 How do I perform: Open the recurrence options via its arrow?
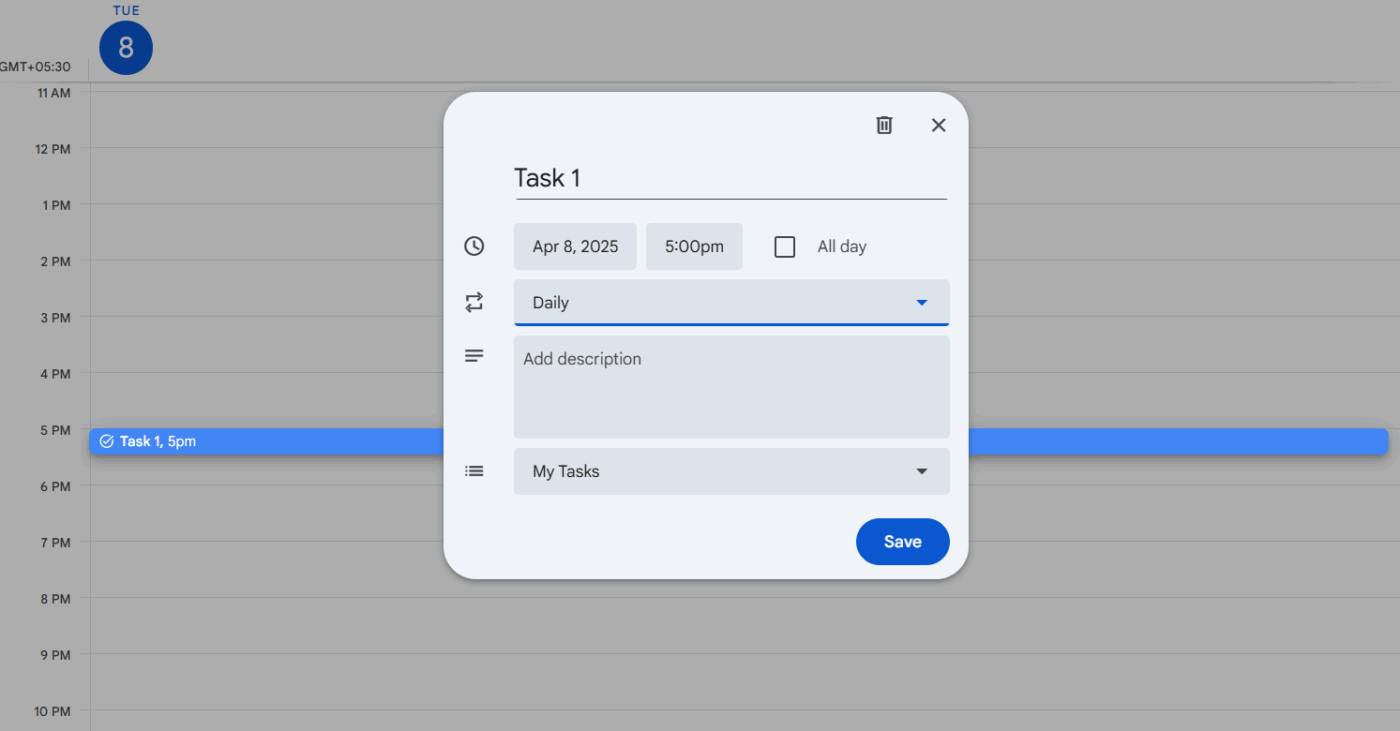920,302
